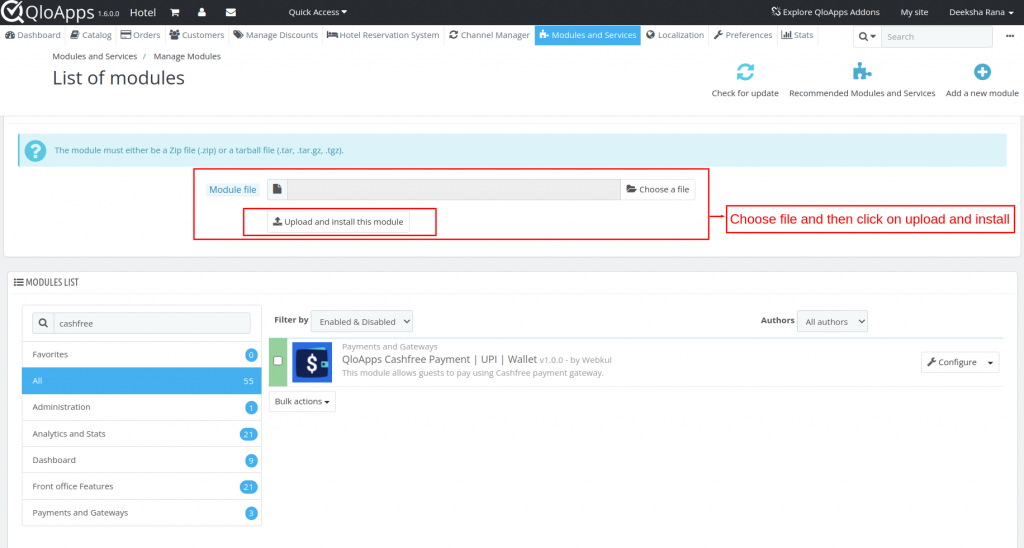Viewport: 1024px width, 548px height.
Task: Open Explore QloApps Addons link
Action: [825, 12]
